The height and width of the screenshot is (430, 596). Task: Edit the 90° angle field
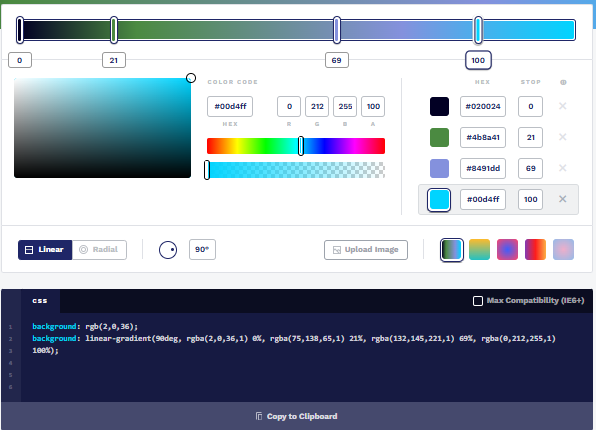click(x=202, y=250)
